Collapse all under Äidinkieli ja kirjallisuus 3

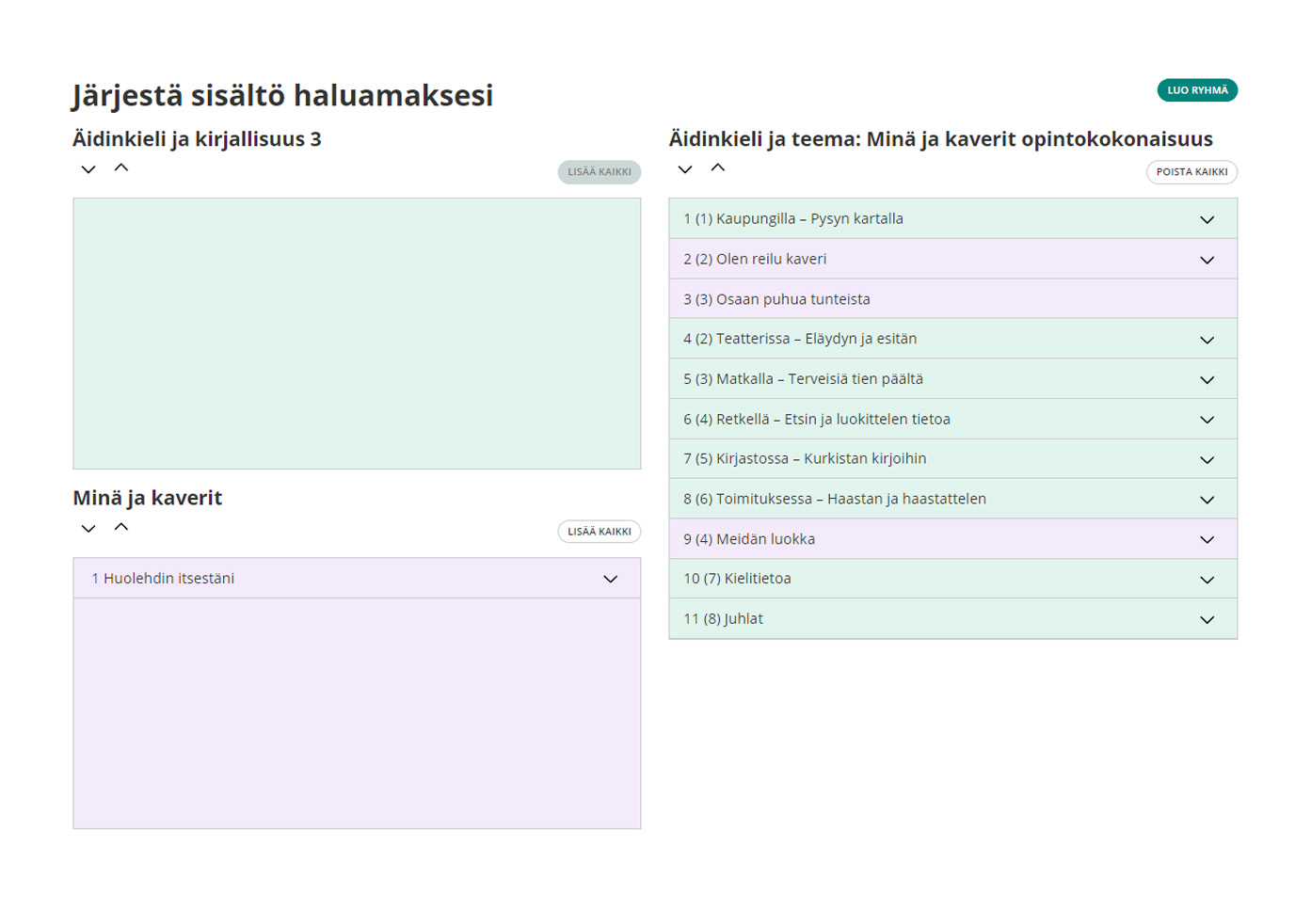121,168
